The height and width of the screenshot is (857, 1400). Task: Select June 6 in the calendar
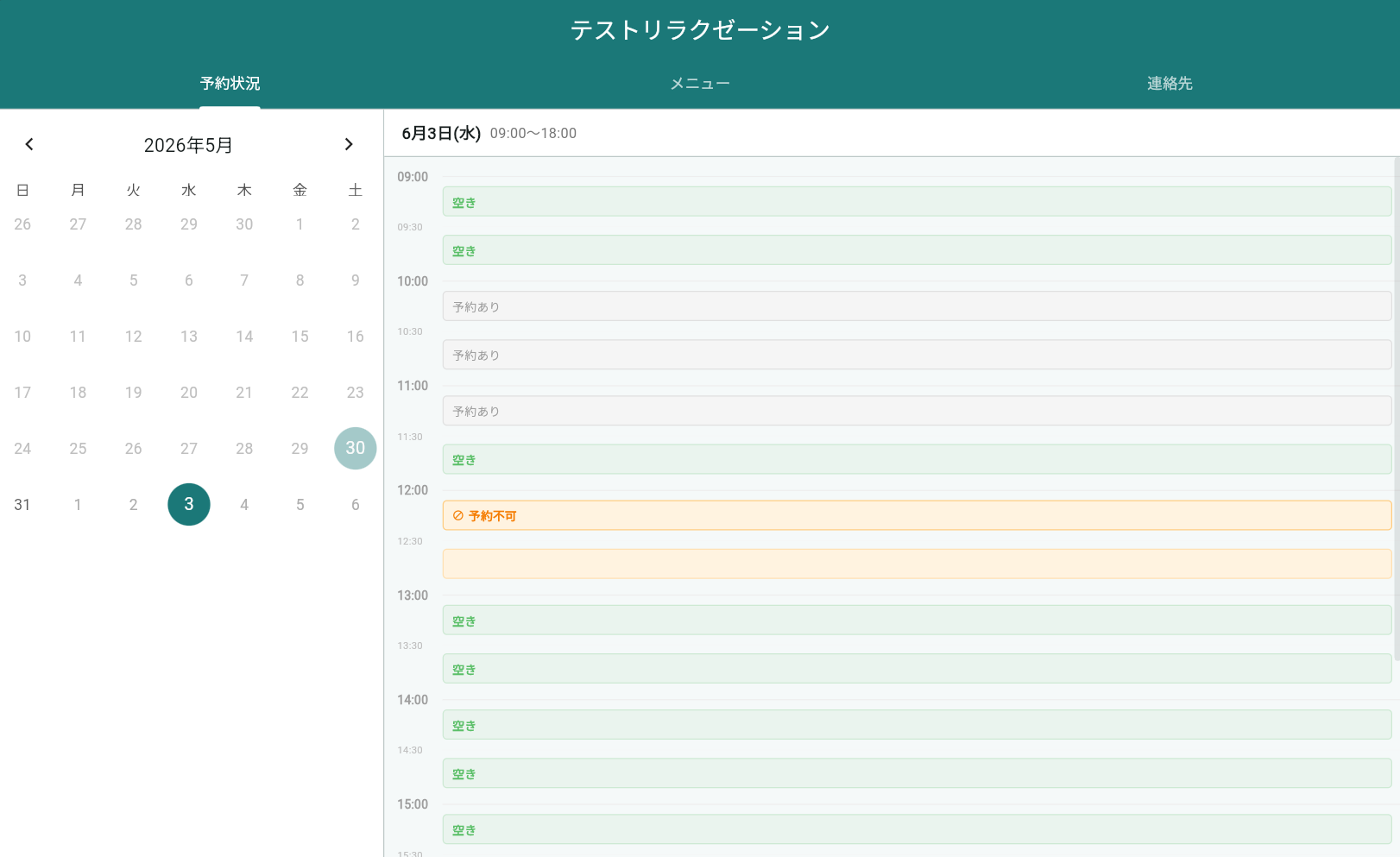click(x=356, y=504)
